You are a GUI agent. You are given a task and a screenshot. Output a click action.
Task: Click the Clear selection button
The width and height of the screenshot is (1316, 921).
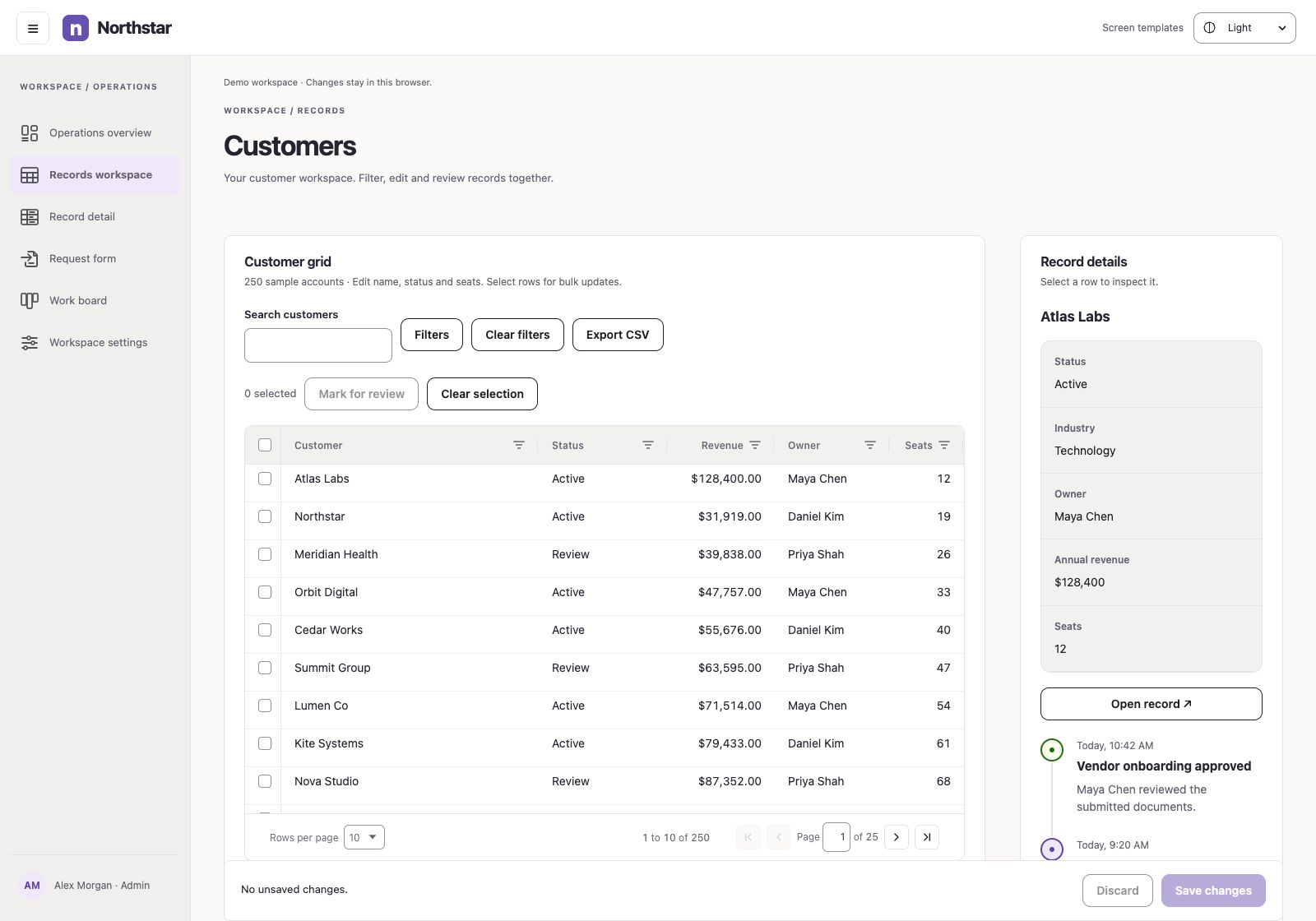coord(482,394)
